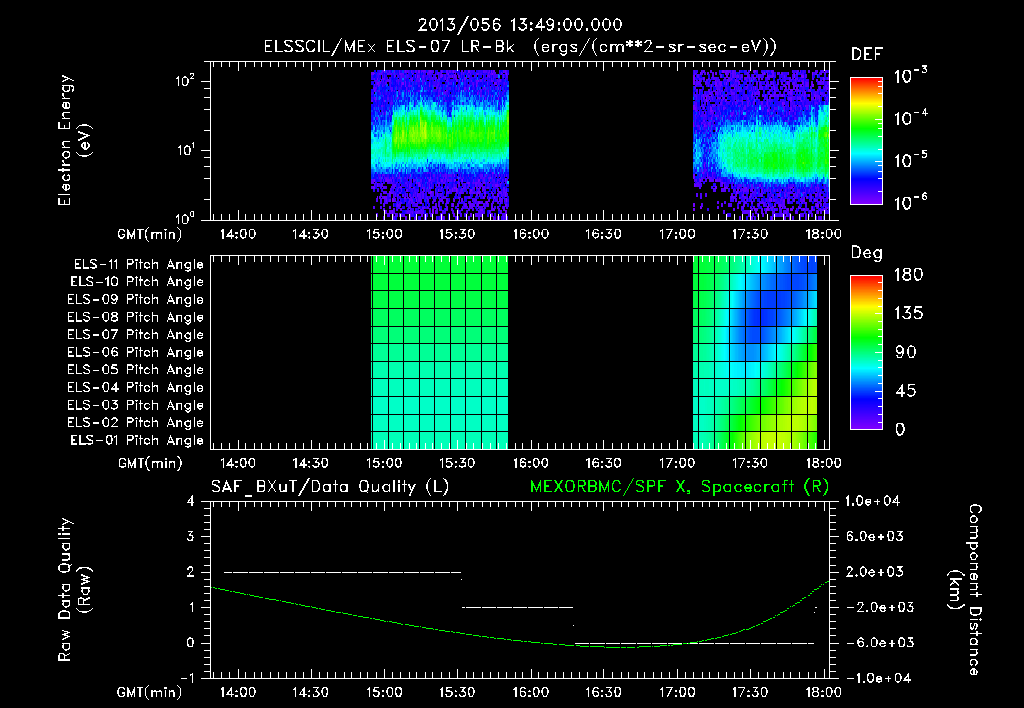Click the 10^-6 DEF scale value
Image resolution: width=1024 pixels, height=708 pixels.
(x=910, y=202)
